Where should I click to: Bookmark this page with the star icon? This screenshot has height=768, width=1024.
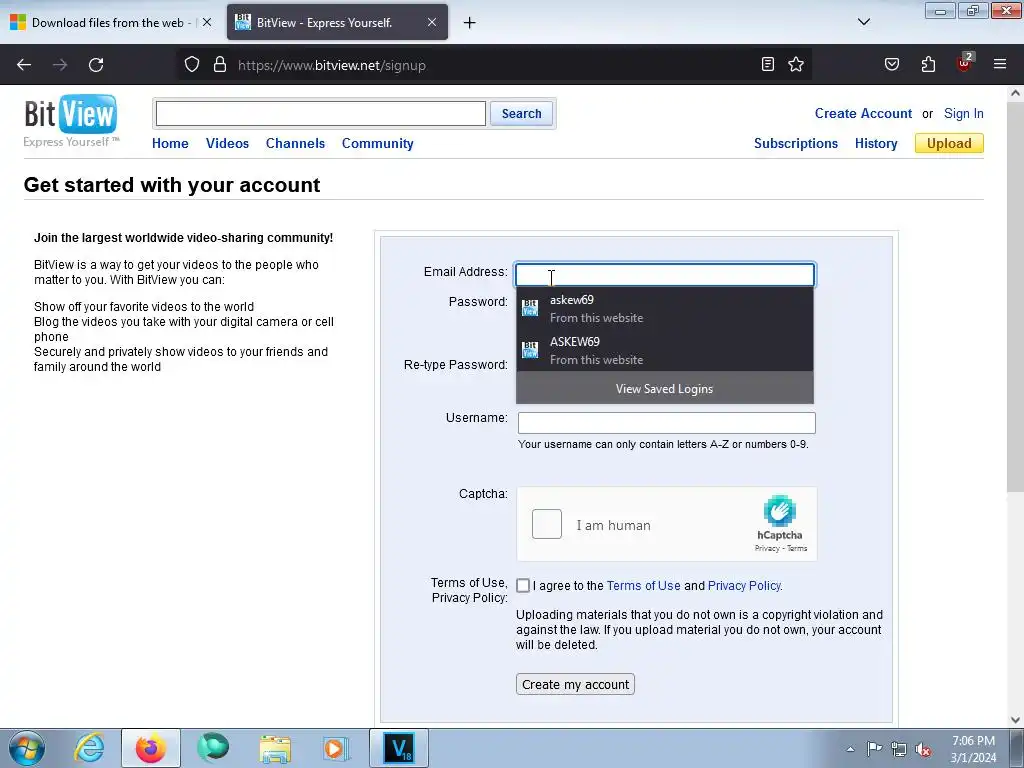point(795,64)
